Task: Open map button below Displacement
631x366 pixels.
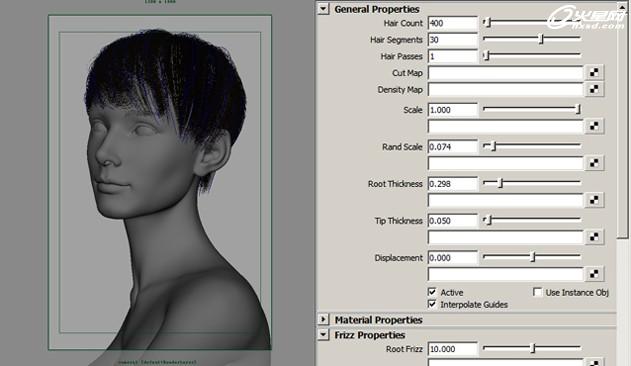Action: click(x=594, y=274)
